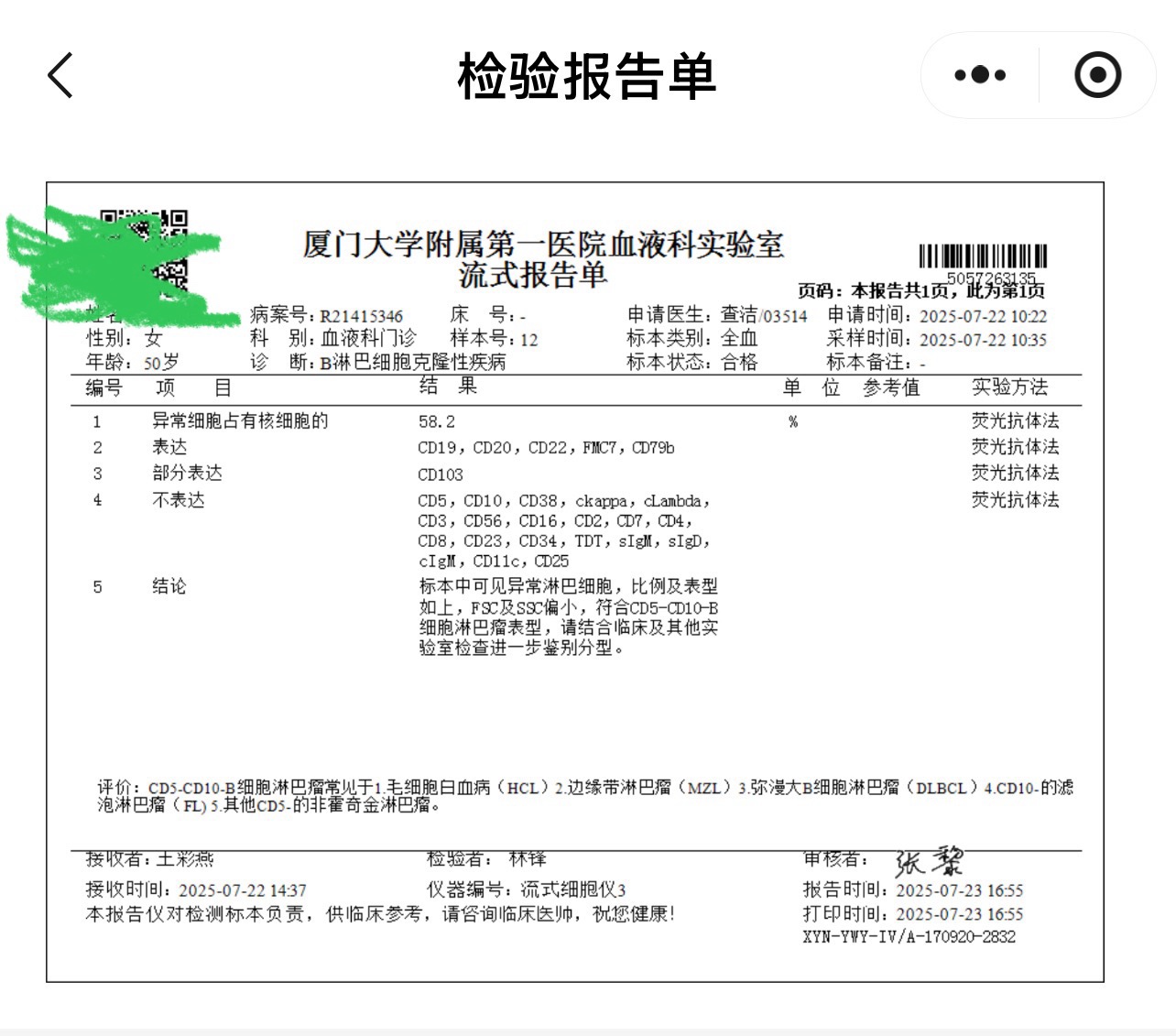Select the result value 58.2

436,421
